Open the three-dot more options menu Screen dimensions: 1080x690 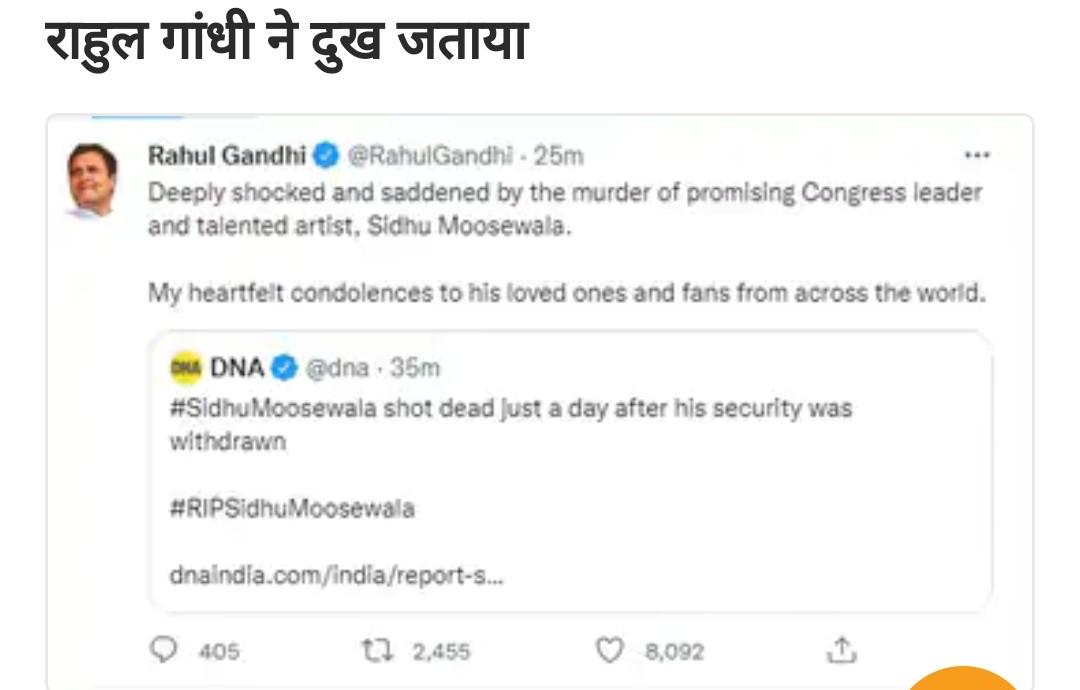[976, 155]
